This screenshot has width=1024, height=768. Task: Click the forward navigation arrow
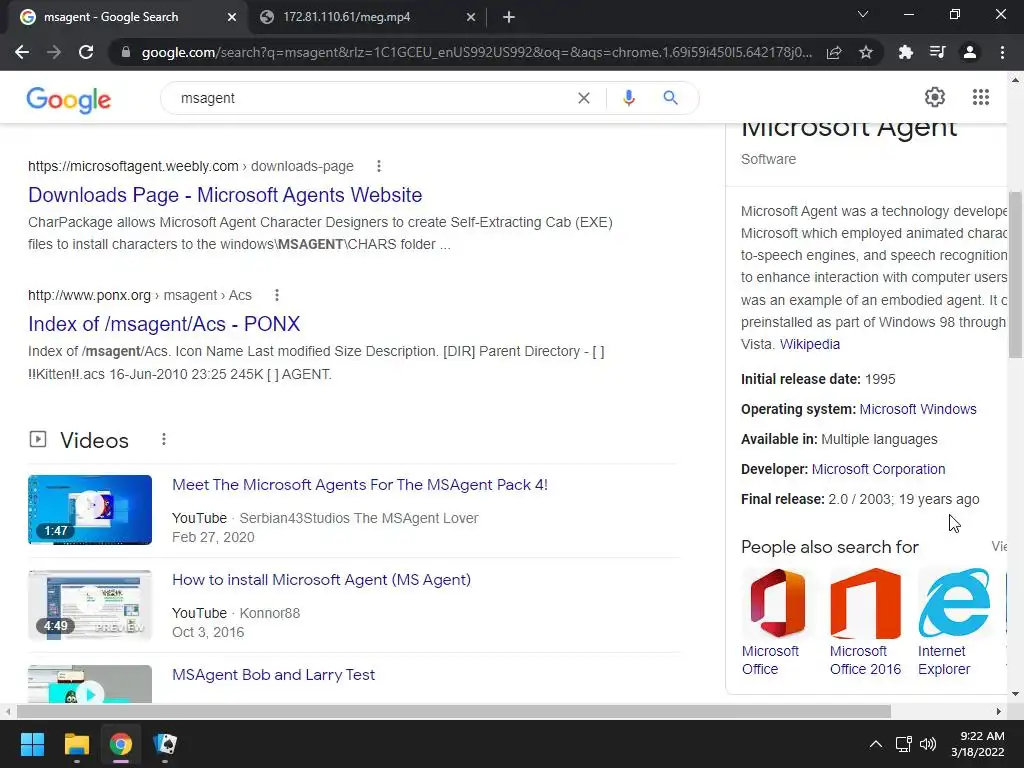(54, 52)
